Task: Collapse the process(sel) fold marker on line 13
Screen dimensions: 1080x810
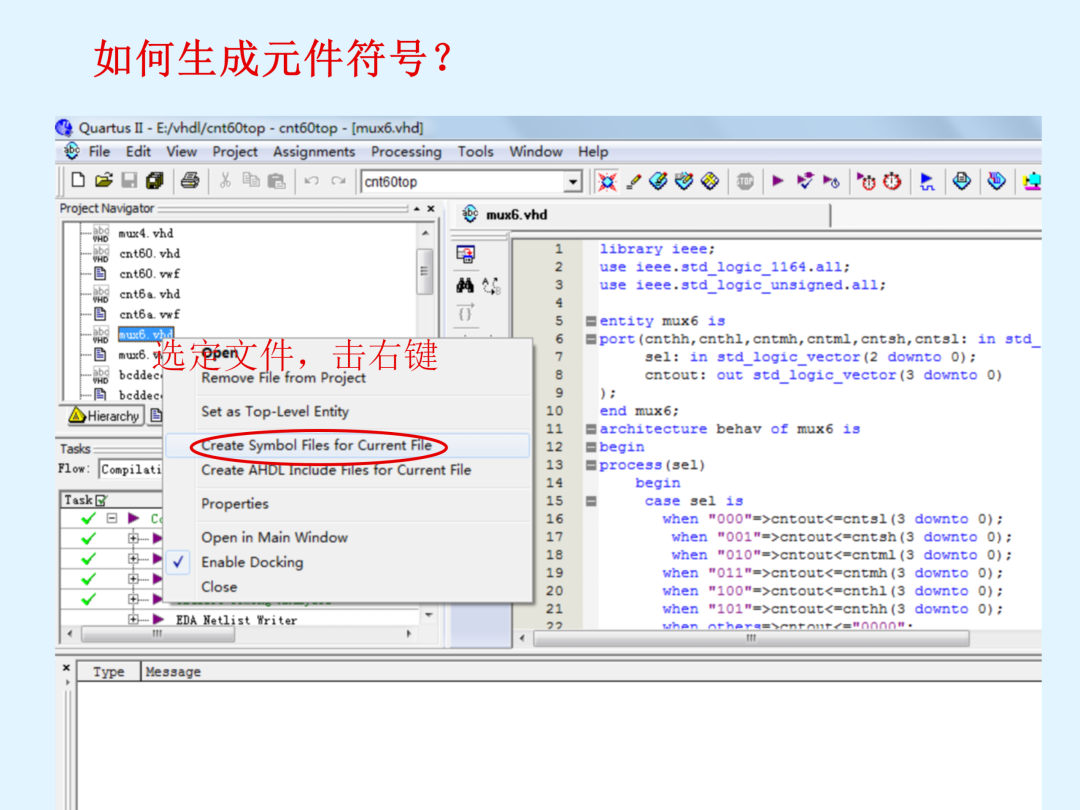Action: pyautogui.click(x=591, y=465)
